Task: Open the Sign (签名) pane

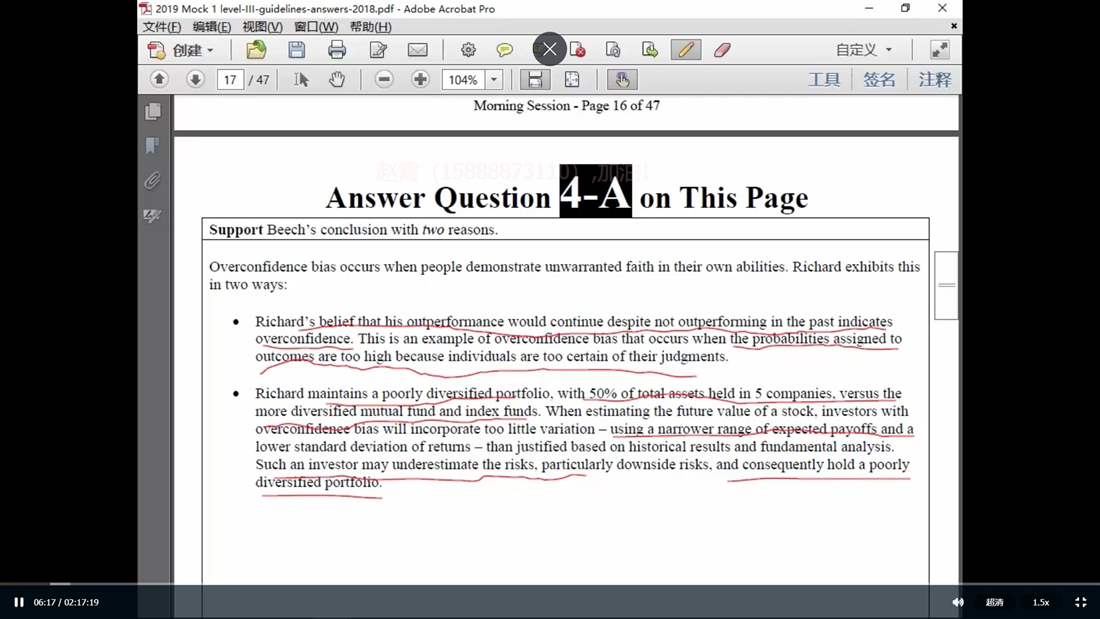Action: (x=879, y=79)
